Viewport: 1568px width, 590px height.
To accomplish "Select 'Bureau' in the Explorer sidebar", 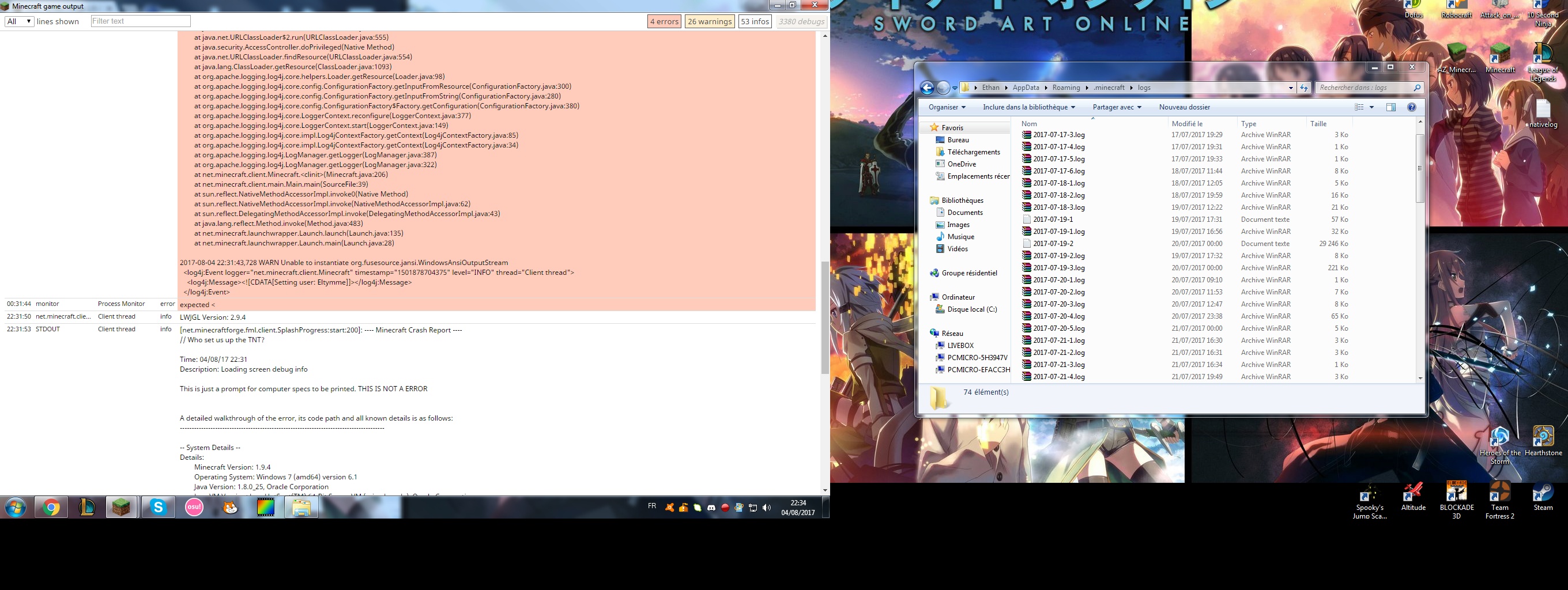I will click(x=958, y=140).
